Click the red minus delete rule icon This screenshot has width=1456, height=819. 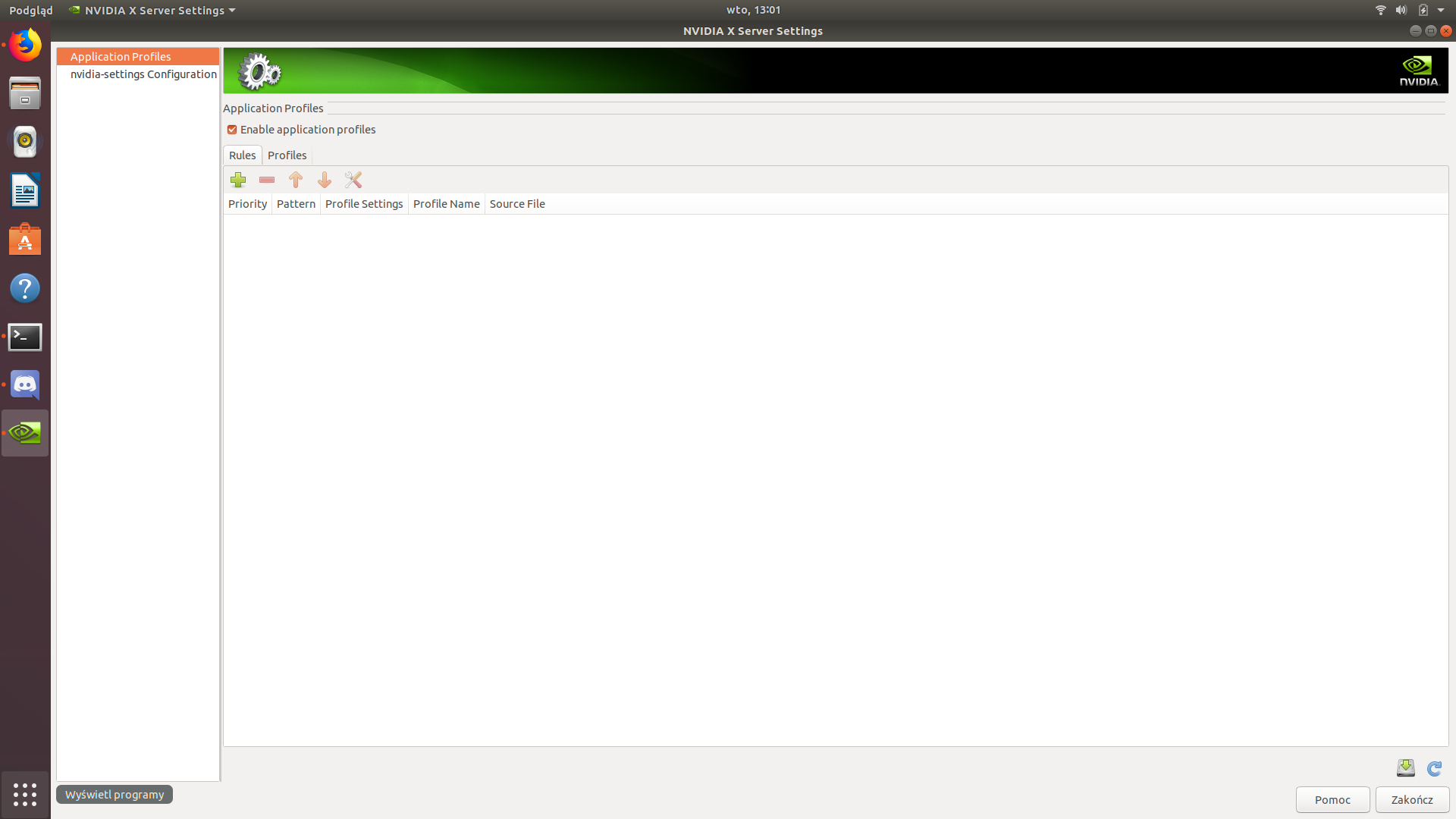tap(267, 180)
